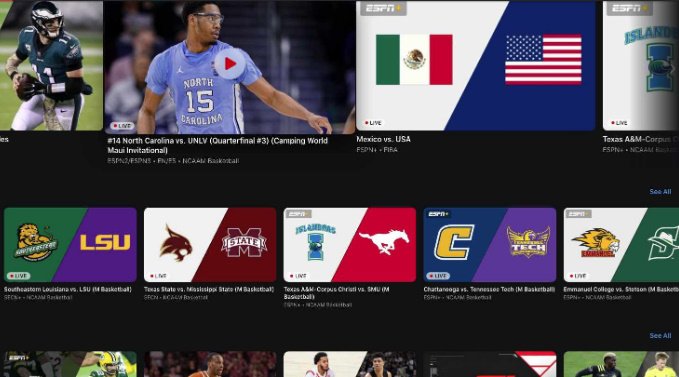Click ESPN+ badge on Emmanuel College card
Image resolution: width=679 pixels, height=377 pixels.
(579, 214)
